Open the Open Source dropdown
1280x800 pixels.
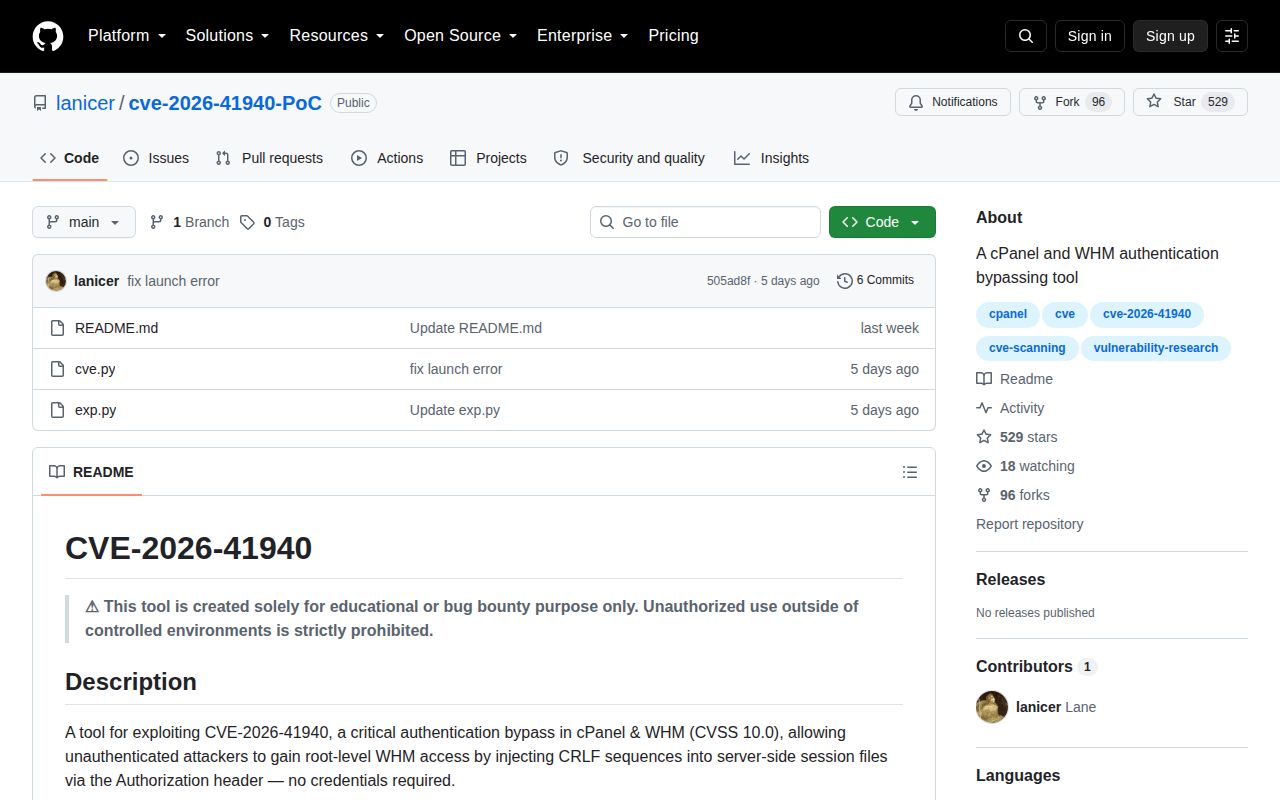[460, 36]
